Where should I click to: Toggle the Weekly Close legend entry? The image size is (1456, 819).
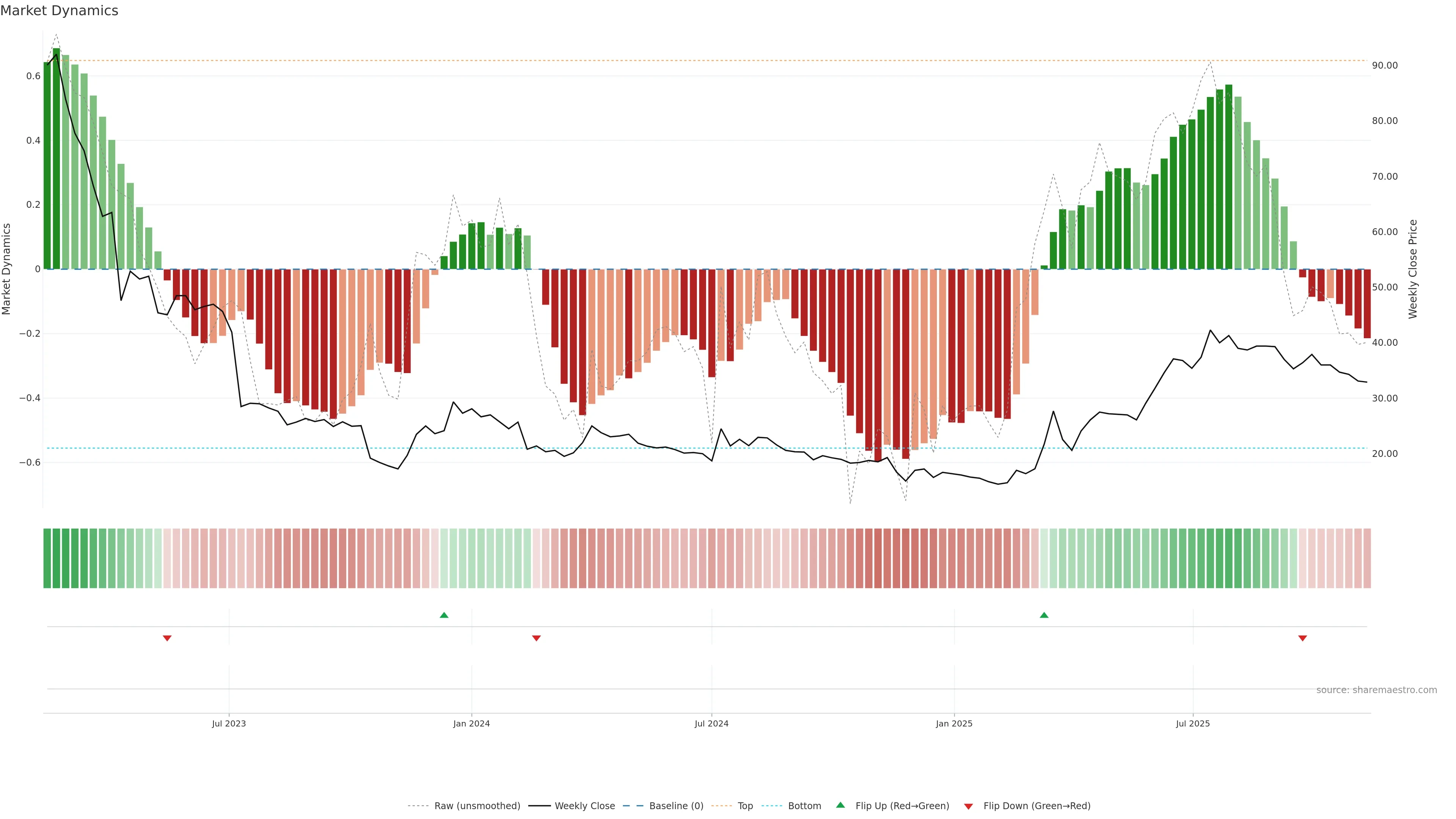pos(584,806)
